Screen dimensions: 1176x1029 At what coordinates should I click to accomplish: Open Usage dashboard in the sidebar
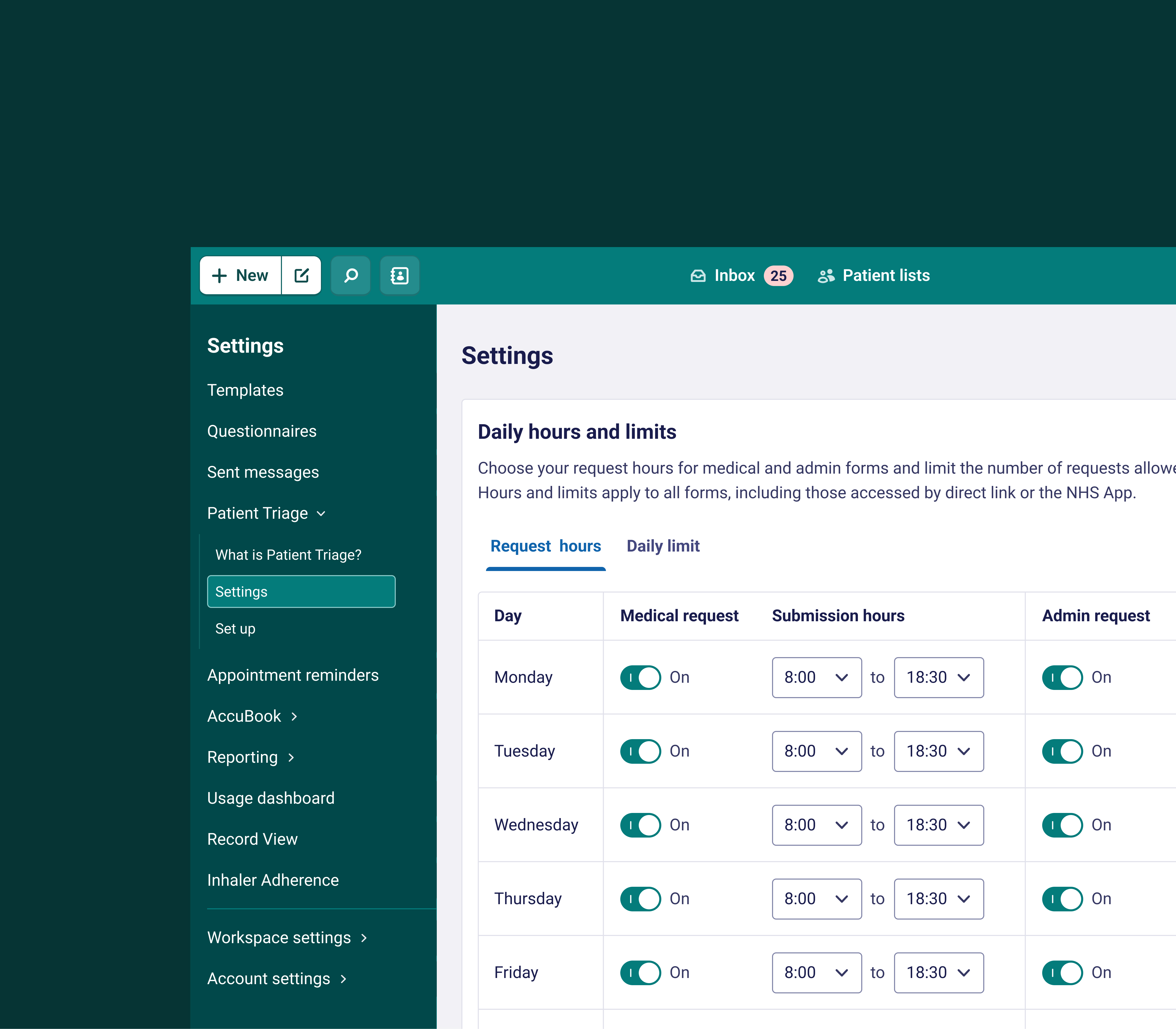[271, 798]
